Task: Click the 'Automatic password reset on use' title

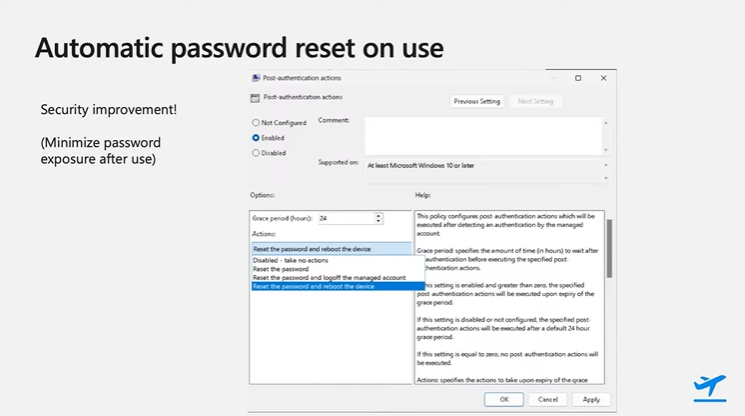Action: (x=239, y=48)
